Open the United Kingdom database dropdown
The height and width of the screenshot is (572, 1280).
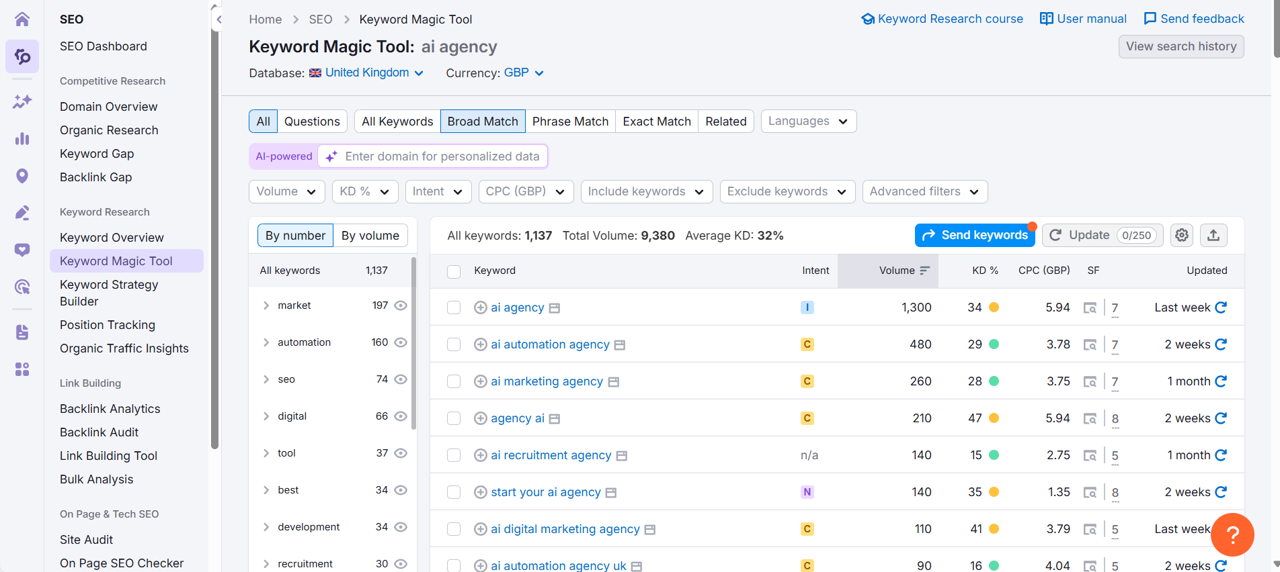click(366, 73)
